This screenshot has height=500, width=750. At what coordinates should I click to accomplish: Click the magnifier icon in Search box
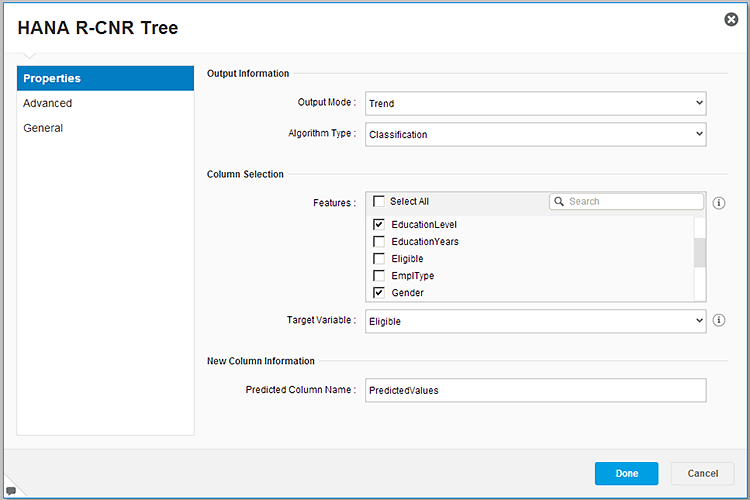(559, 201)
